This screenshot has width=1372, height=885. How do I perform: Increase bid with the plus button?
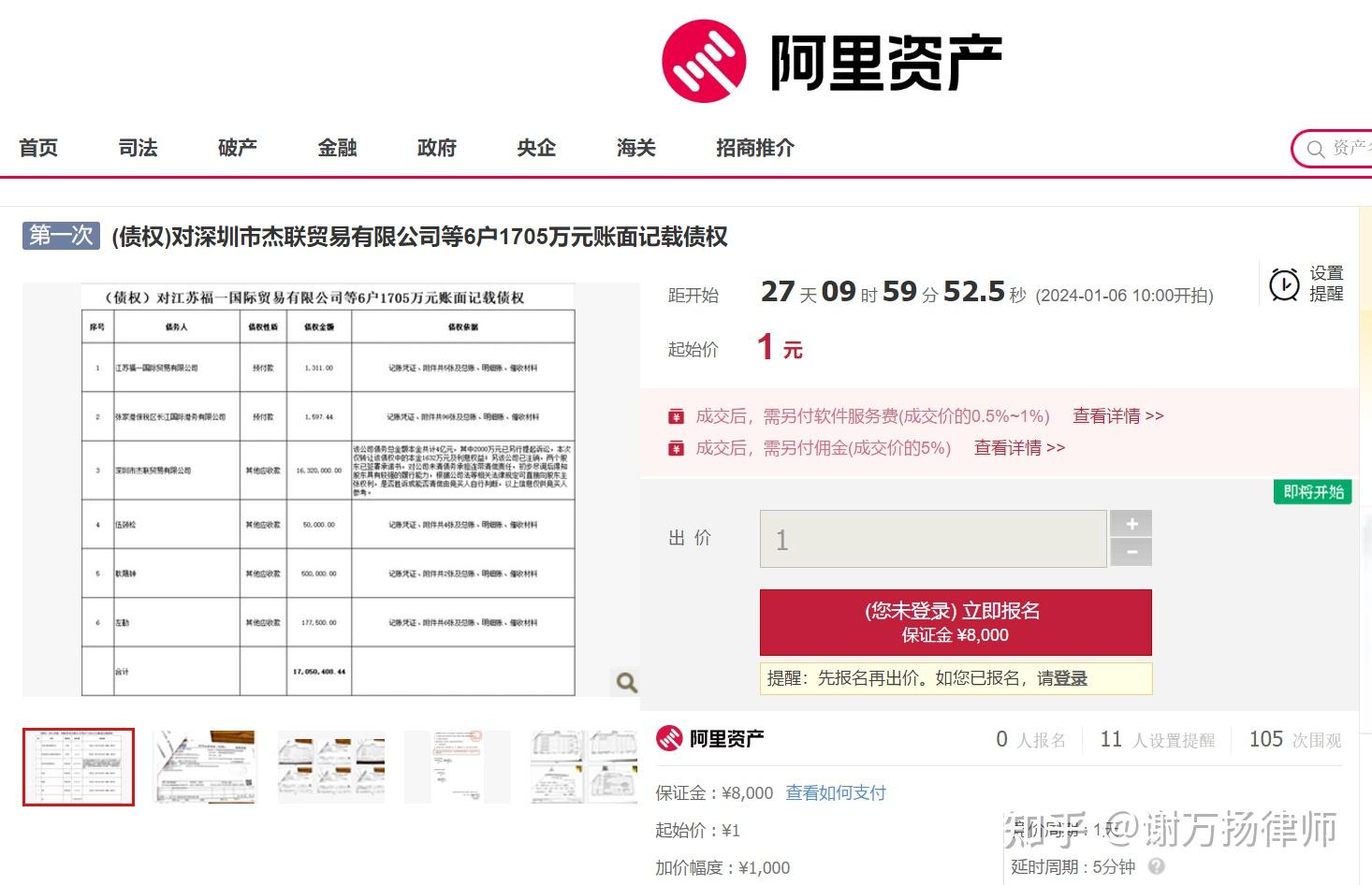[1131, 524]
